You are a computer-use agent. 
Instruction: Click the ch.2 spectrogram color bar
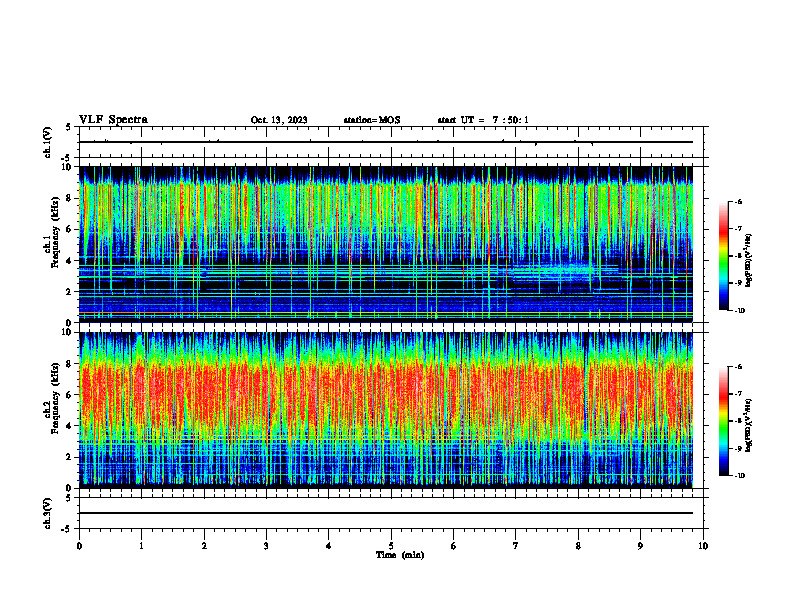[723, 421]
